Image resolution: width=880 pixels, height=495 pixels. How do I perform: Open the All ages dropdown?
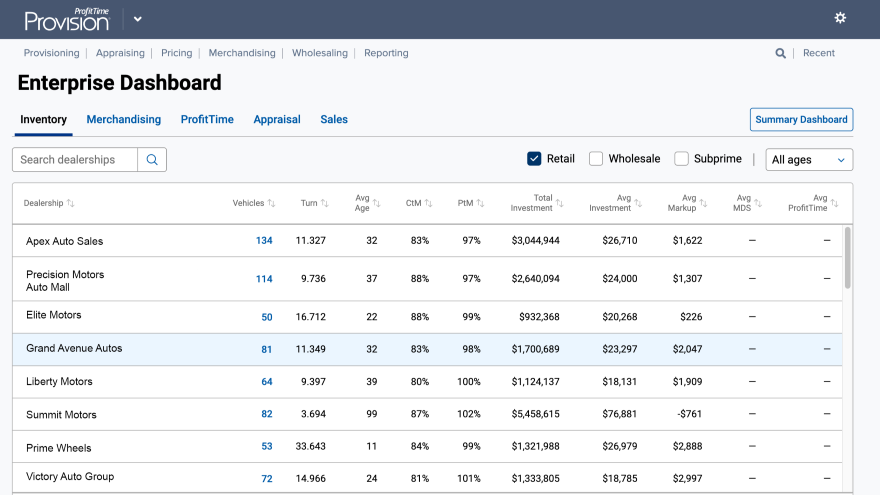pyautogui.click(x=809, y=160)
